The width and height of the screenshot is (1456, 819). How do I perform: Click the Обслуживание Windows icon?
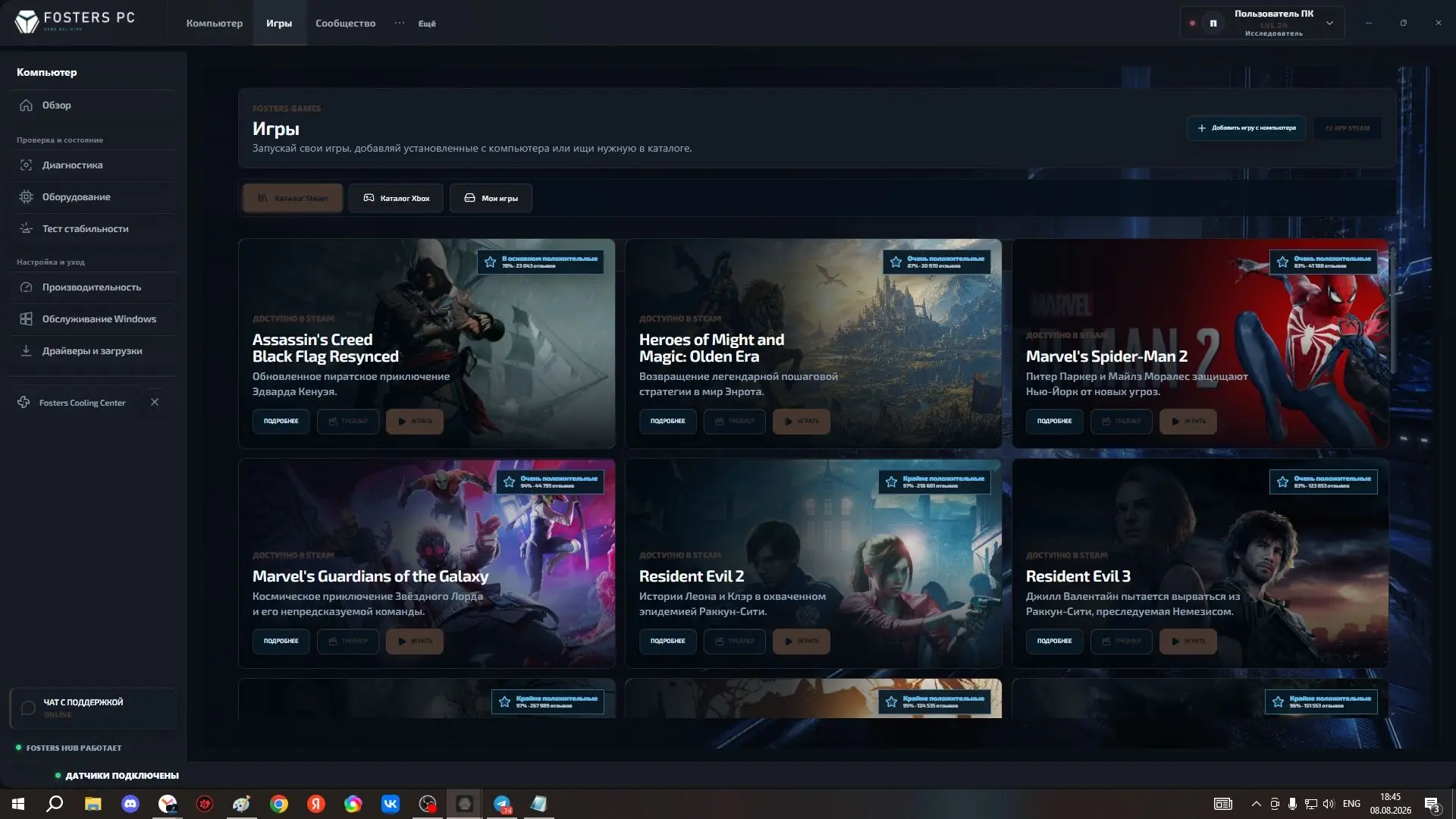26,319
